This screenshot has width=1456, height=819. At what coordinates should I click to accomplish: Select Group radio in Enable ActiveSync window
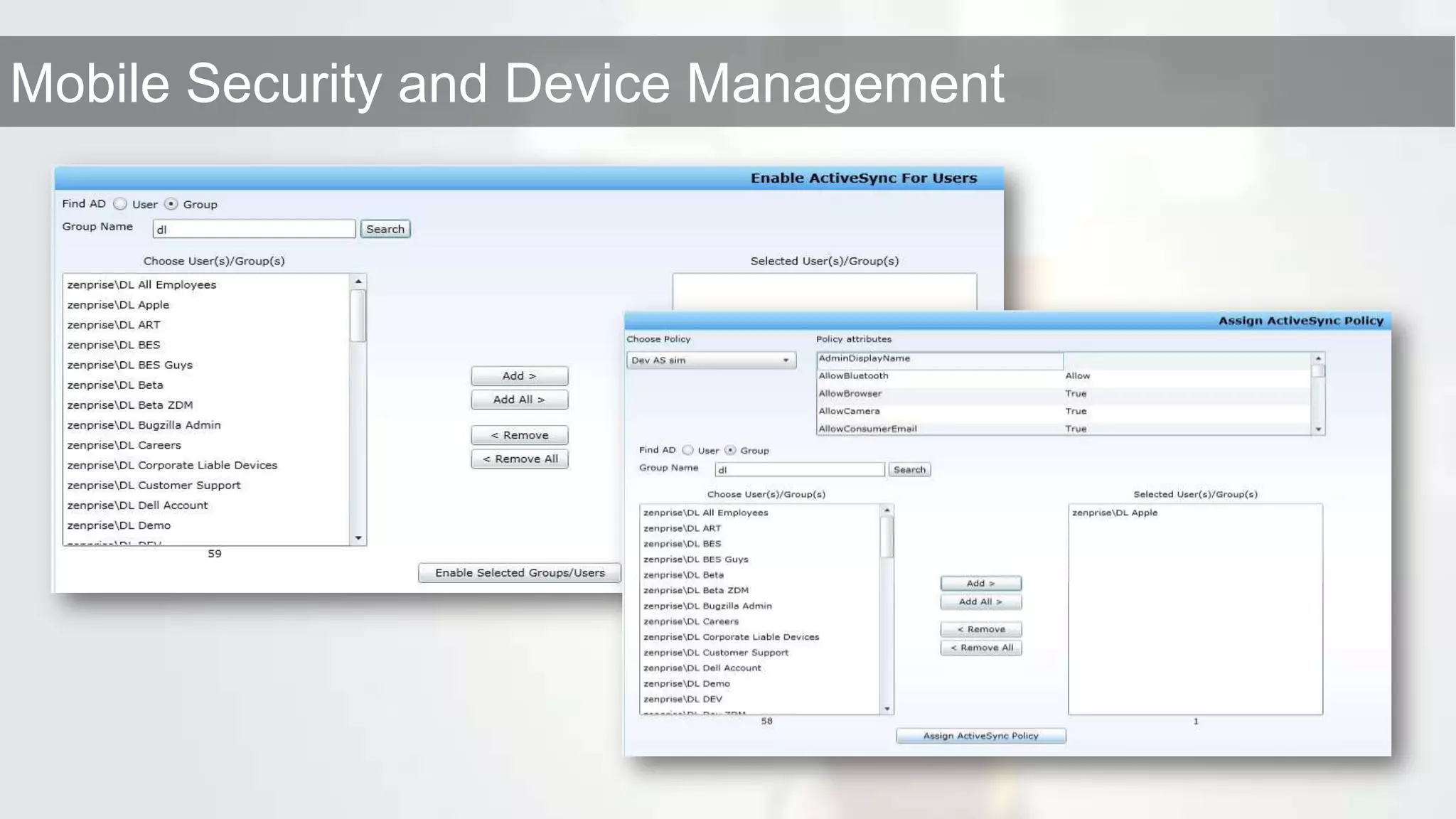tap(171, 204)
